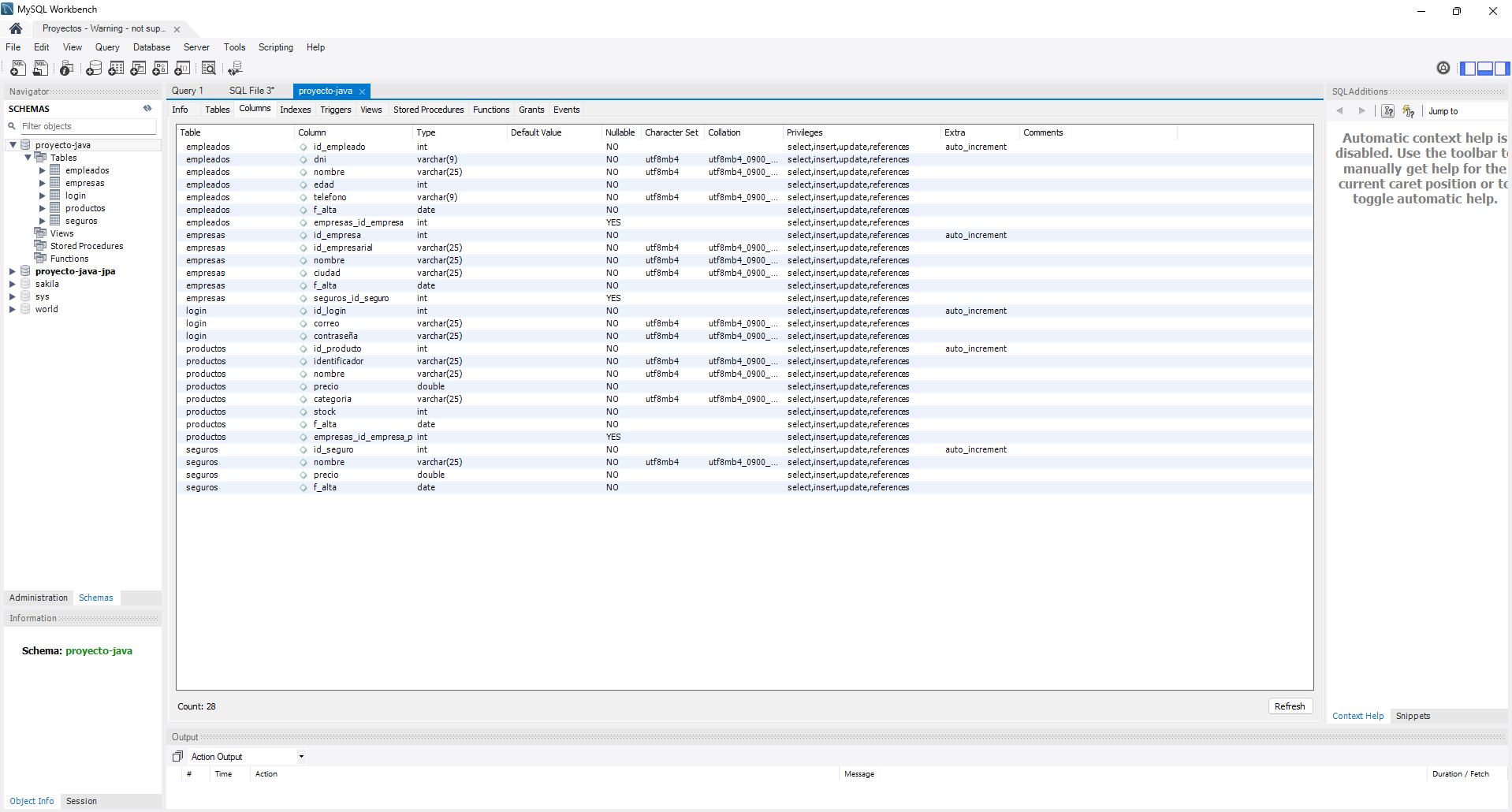The height and width of the screenshot is (812, 1512).
Task: Sort by the Type column header
Action: pos(460,132)
